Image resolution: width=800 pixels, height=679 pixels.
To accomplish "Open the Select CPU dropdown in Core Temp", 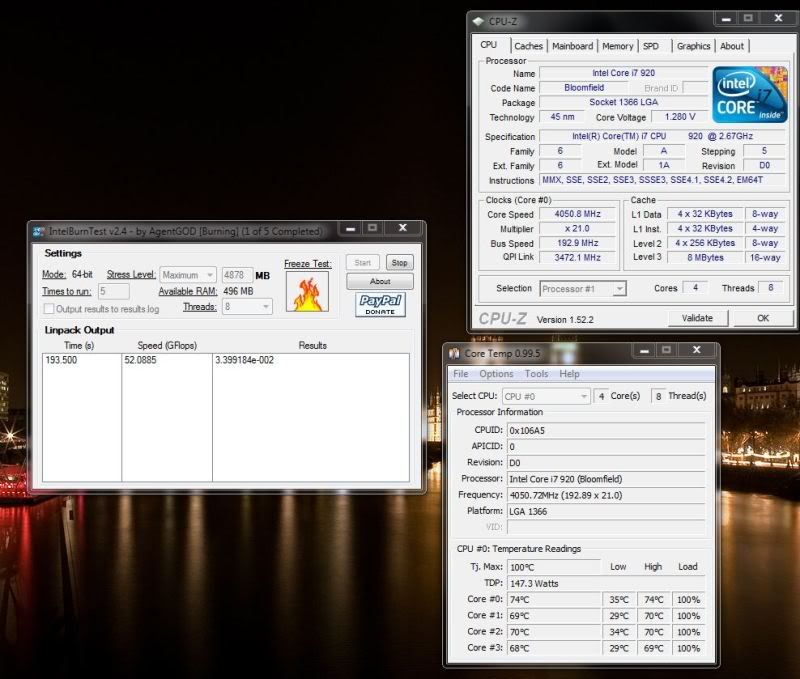I will click(x=546, y=396).
